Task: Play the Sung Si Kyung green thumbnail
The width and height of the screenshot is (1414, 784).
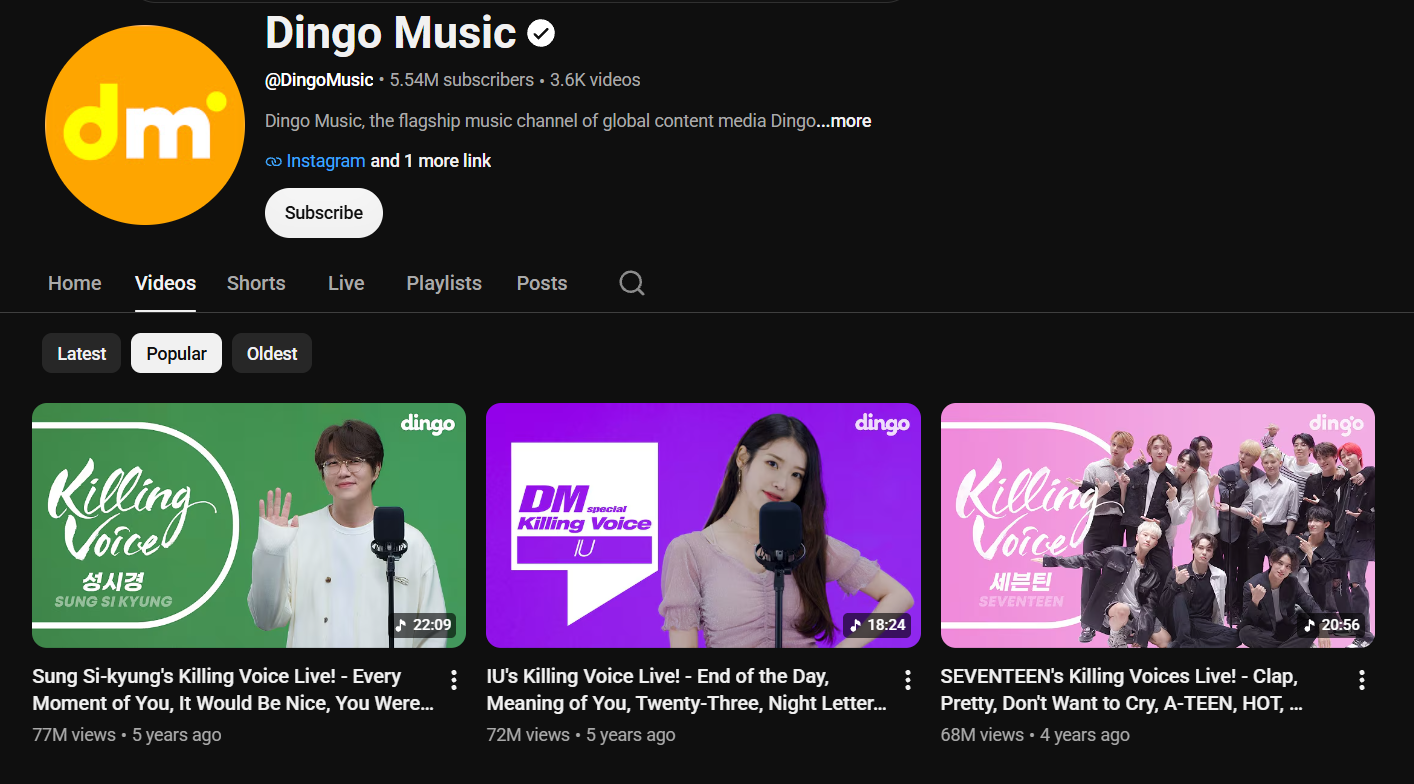Action: (x=249, y=525)
